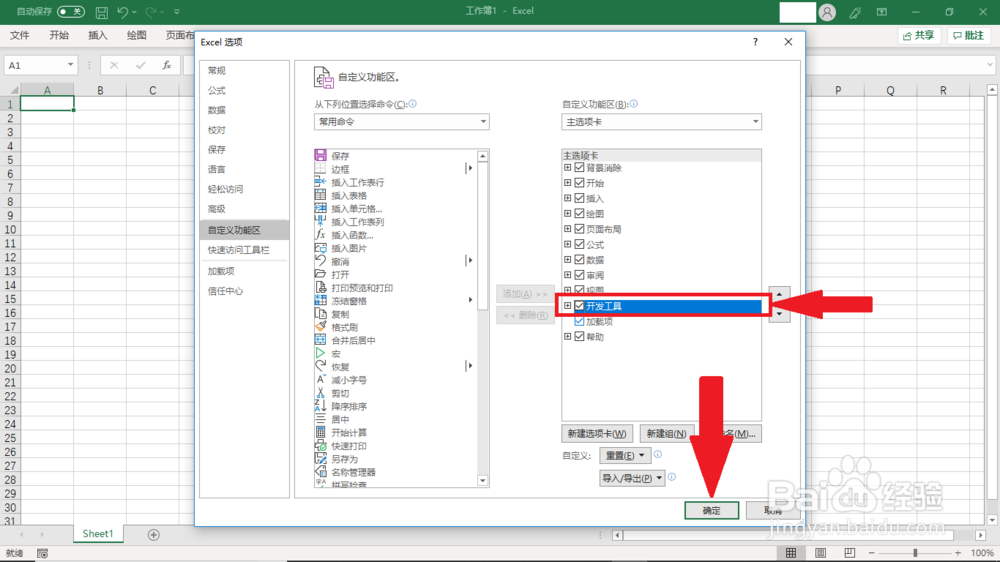The width and height of the screenshot is (1000, 562).
Task: Click the Redo arrow icon
Action: point(151,11)
